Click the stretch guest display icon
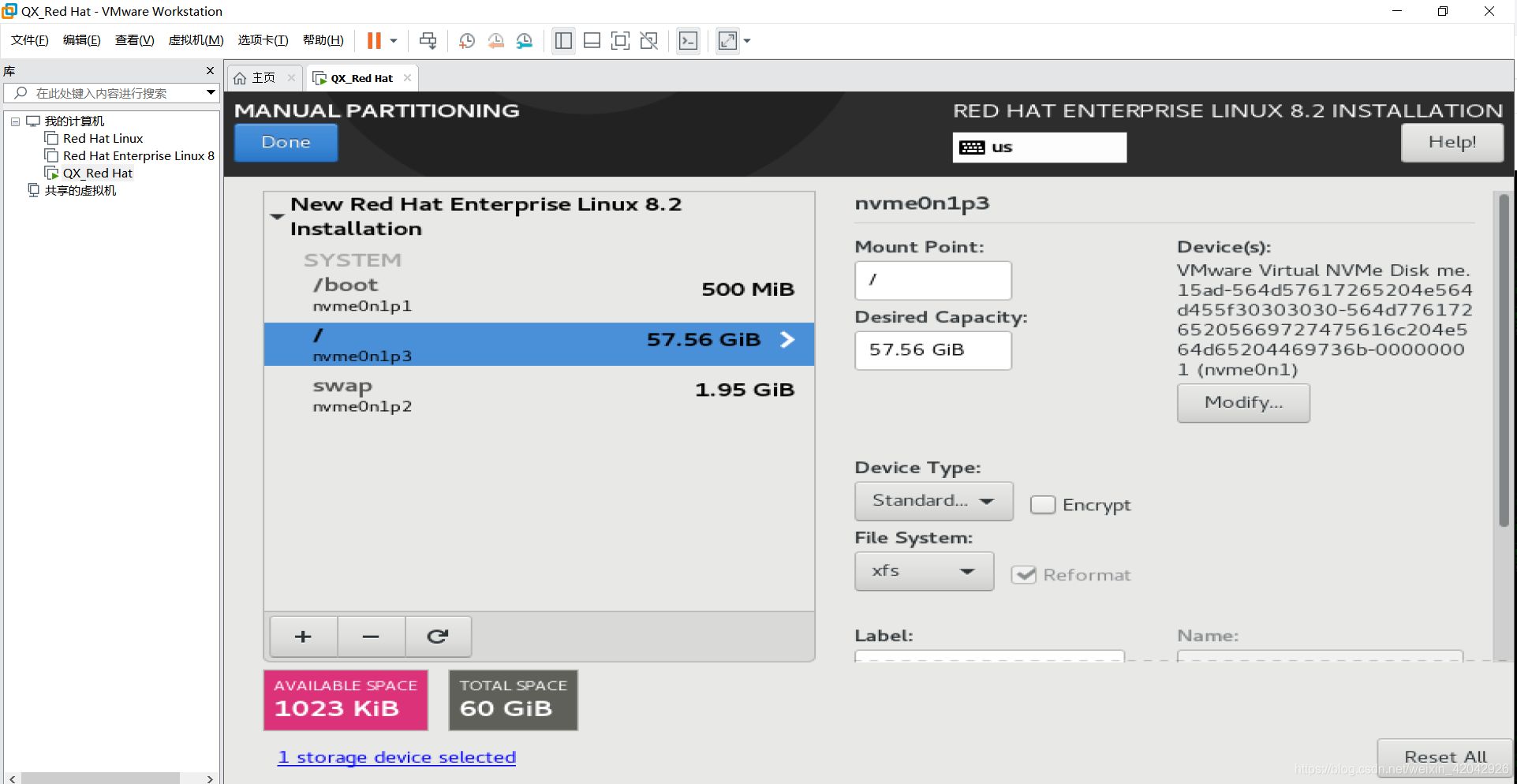Image resolution: width=1517 pixels, height=784 pixels. [x=727, y=40]
